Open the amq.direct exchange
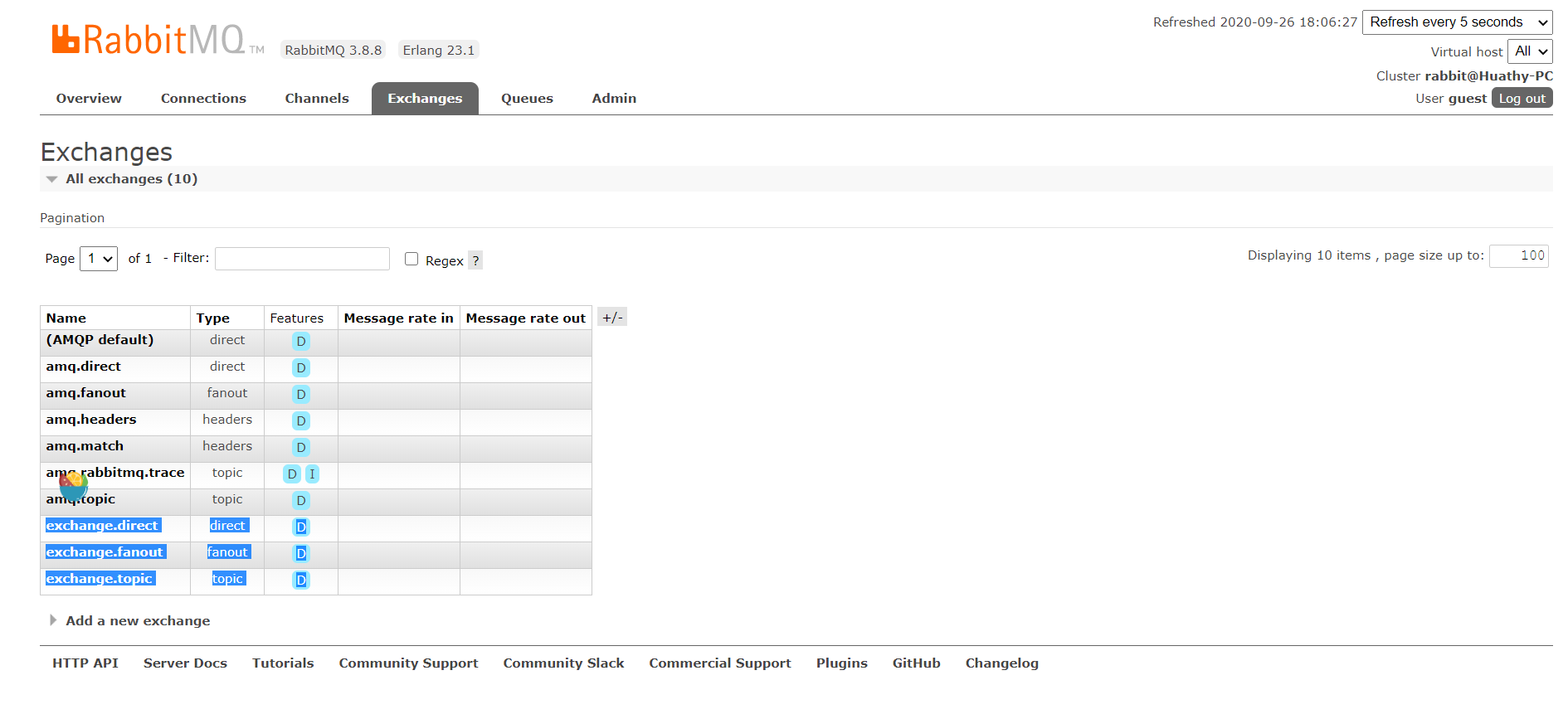The width and height of the screenshot is (1568, 719). (x=84, y=367)
